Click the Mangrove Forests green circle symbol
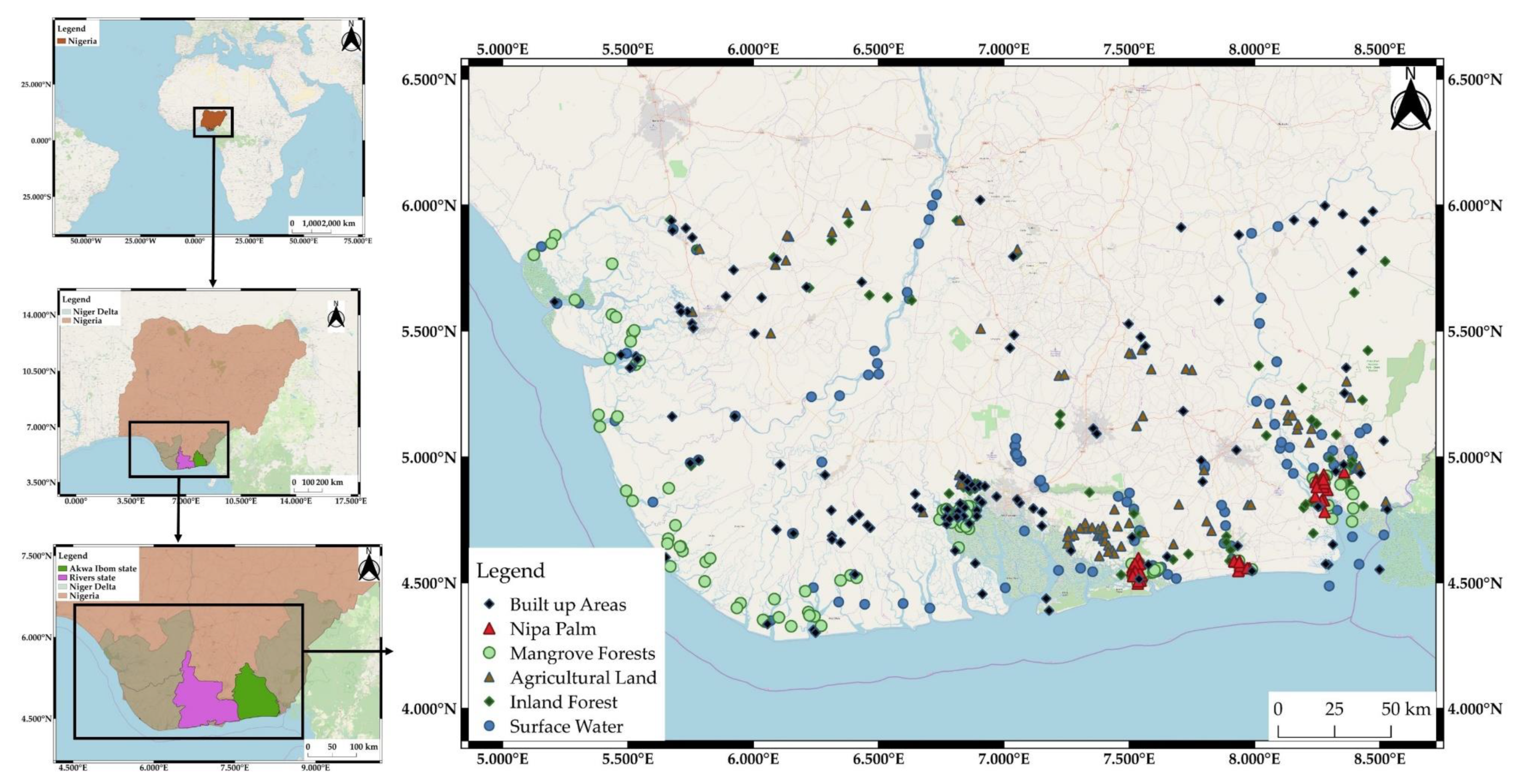The image size is (1514, 784). pos(489,653)
